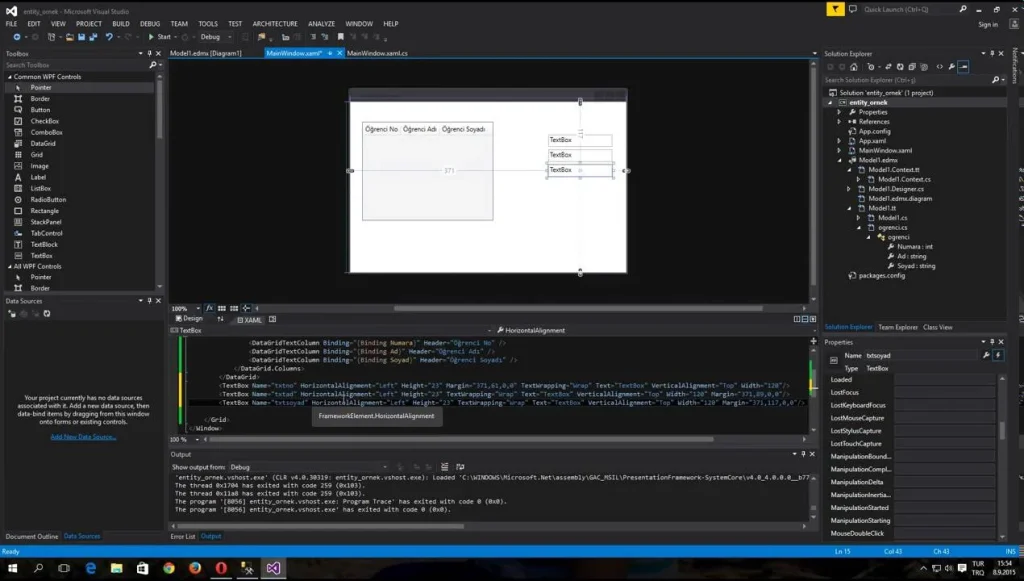This screenshot has height=581, width=1024.
Task: Click the Sign in link
Action: [988, 25]
